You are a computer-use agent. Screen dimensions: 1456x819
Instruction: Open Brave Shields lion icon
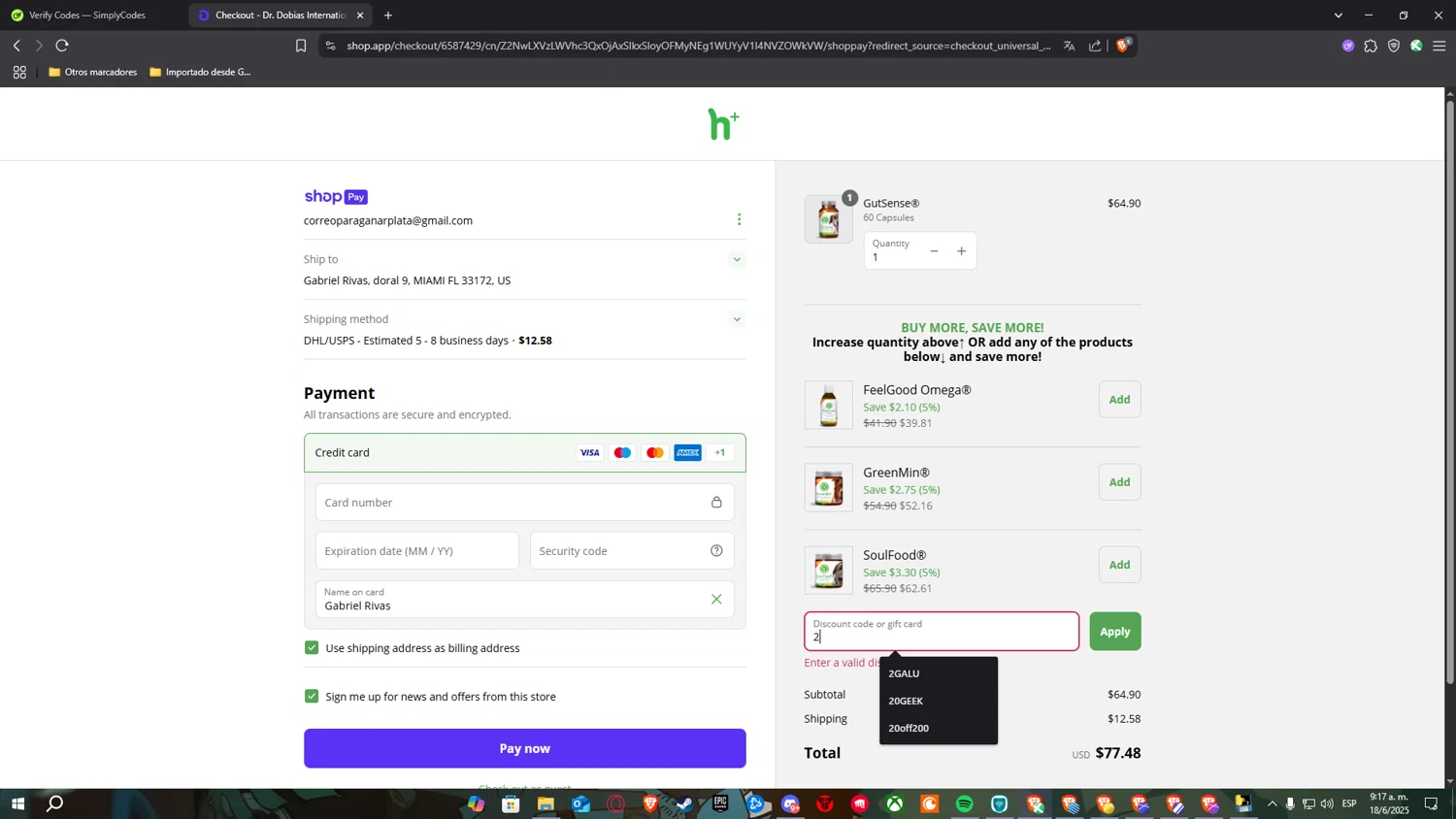point(1123,45)
